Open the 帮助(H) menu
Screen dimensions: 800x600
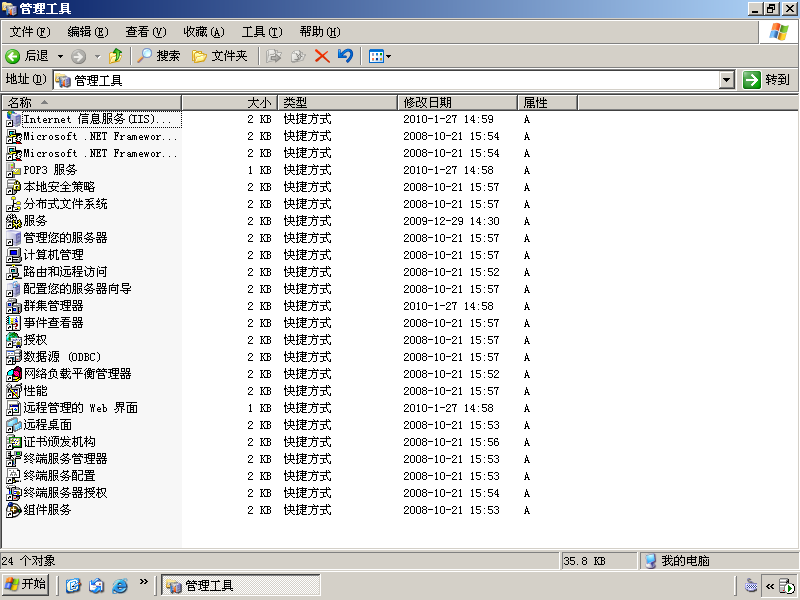pos(320,32)
